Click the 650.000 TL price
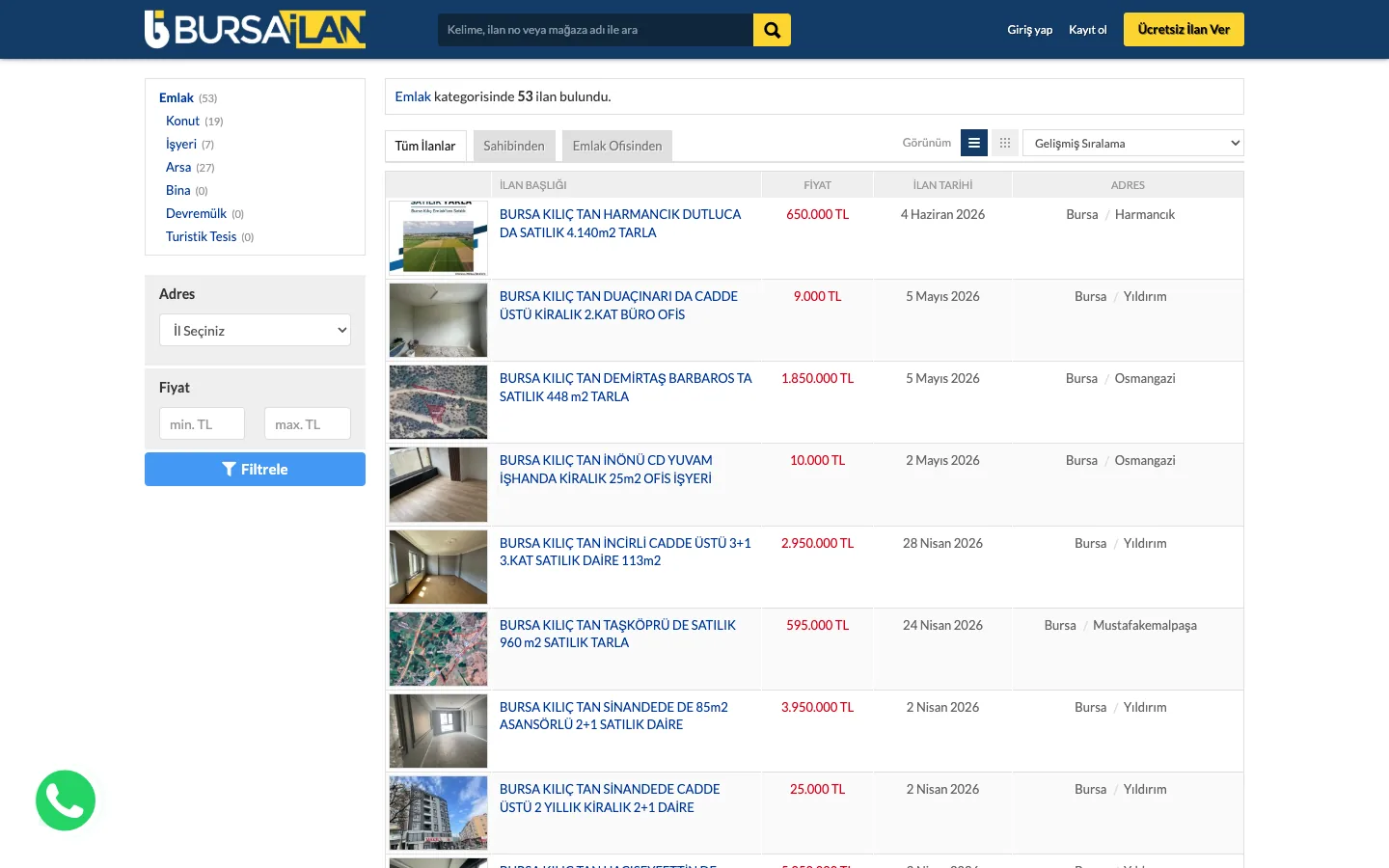 [x=817, y=214]
